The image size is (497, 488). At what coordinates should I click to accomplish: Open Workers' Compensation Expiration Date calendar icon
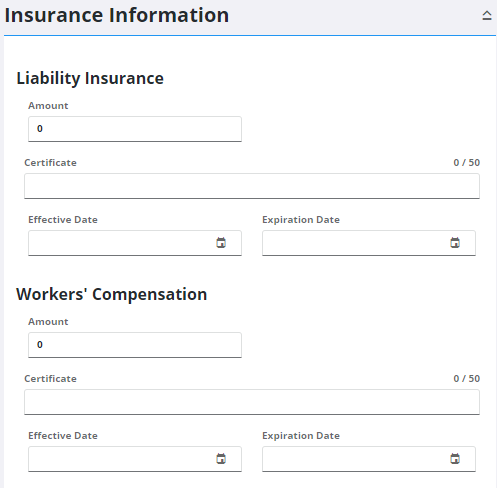click(455, 459)
